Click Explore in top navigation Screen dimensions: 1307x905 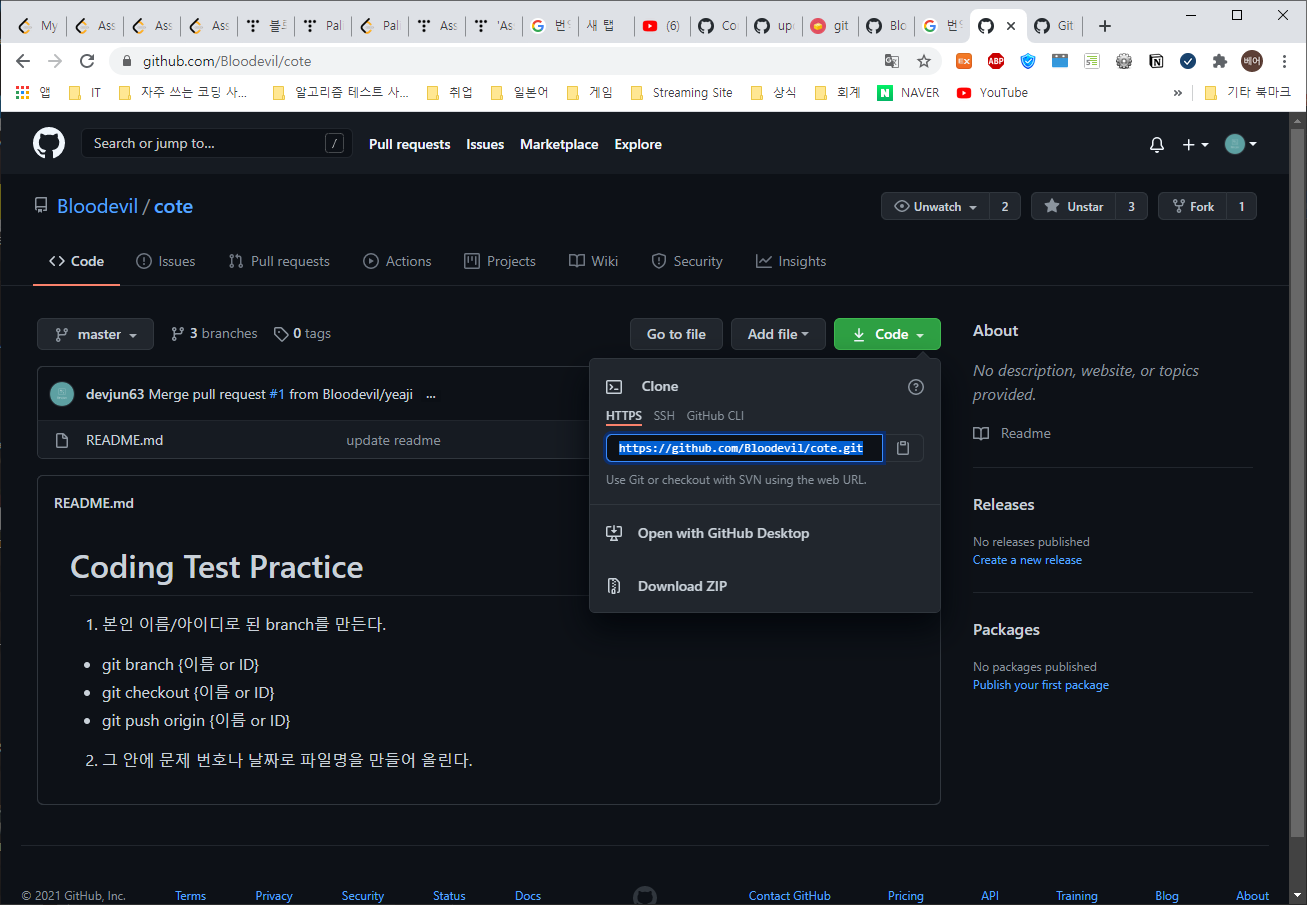click(x=638, y=144)
